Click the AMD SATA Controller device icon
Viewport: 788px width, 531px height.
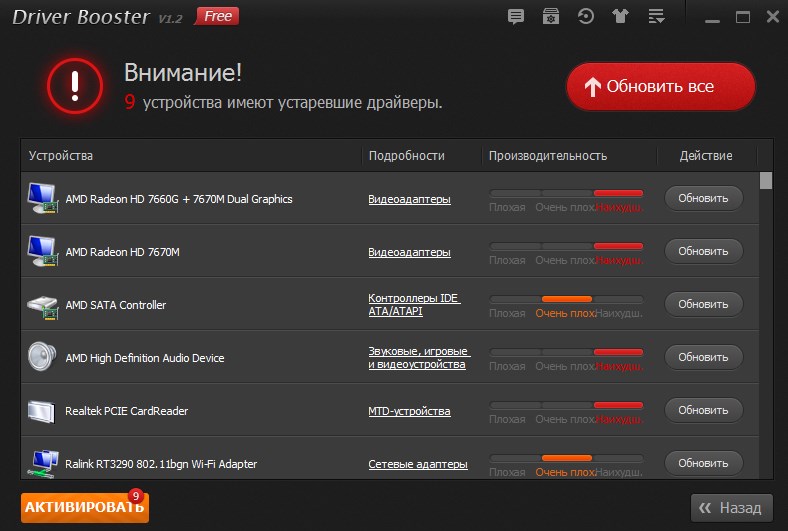(42, 304)
